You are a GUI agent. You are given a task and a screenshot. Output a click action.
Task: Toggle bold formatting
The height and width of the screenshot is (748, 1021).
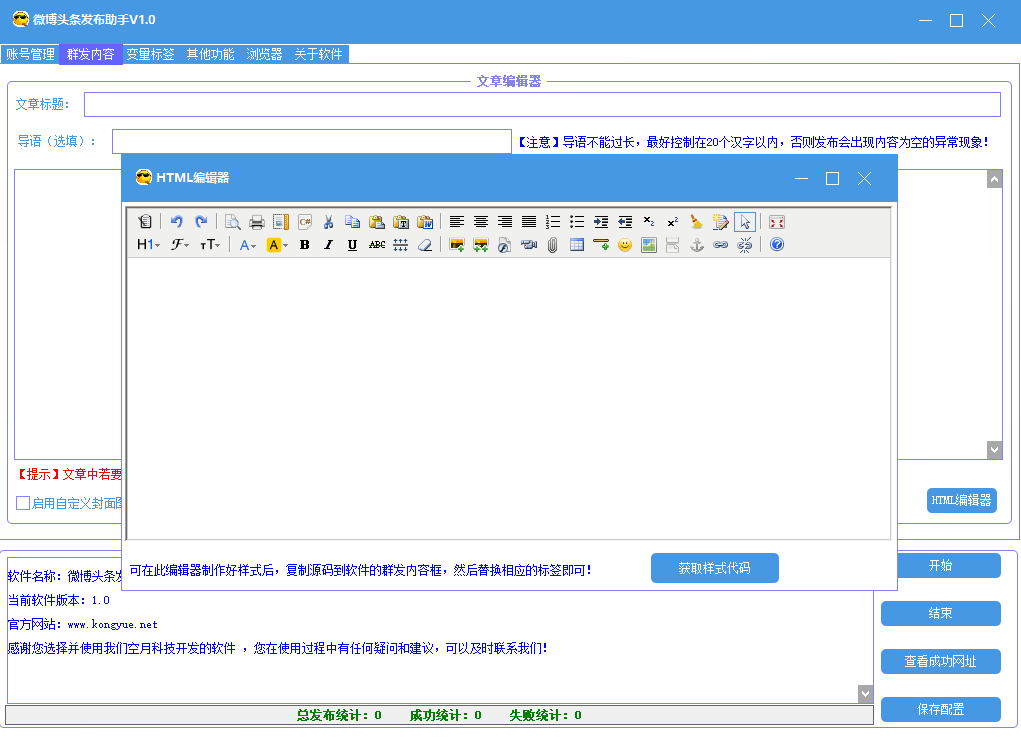(304, 245)
